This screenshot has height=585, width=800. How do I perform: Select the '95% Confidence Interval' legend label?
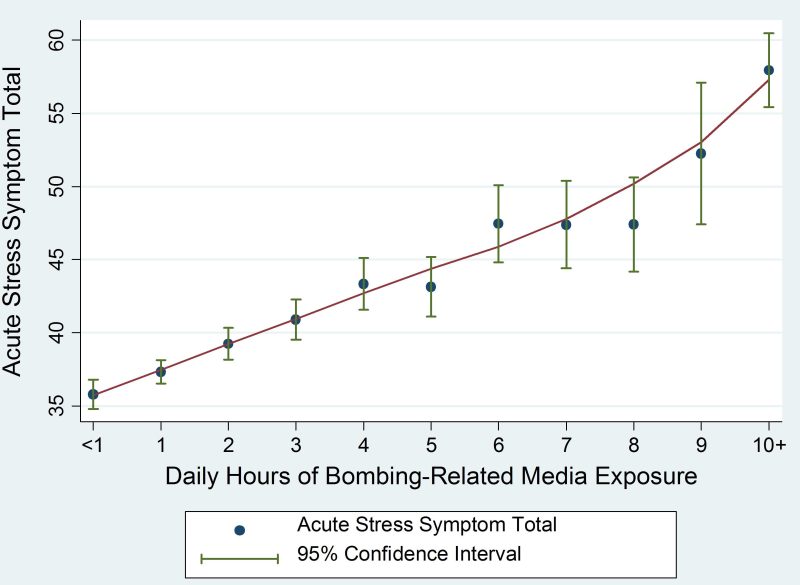[410, 554]
